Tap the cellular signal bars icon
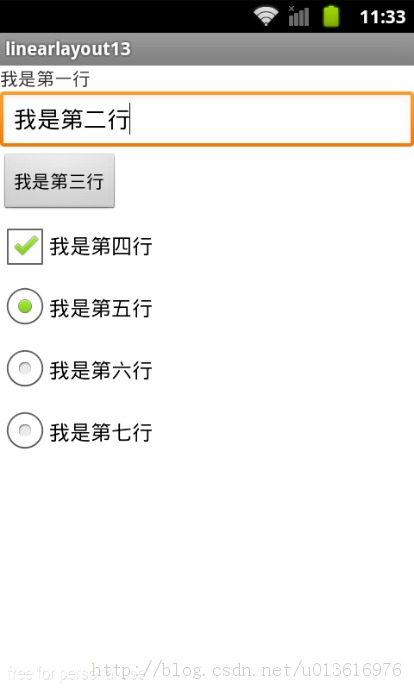414x690 pixels. pos(299,18)
